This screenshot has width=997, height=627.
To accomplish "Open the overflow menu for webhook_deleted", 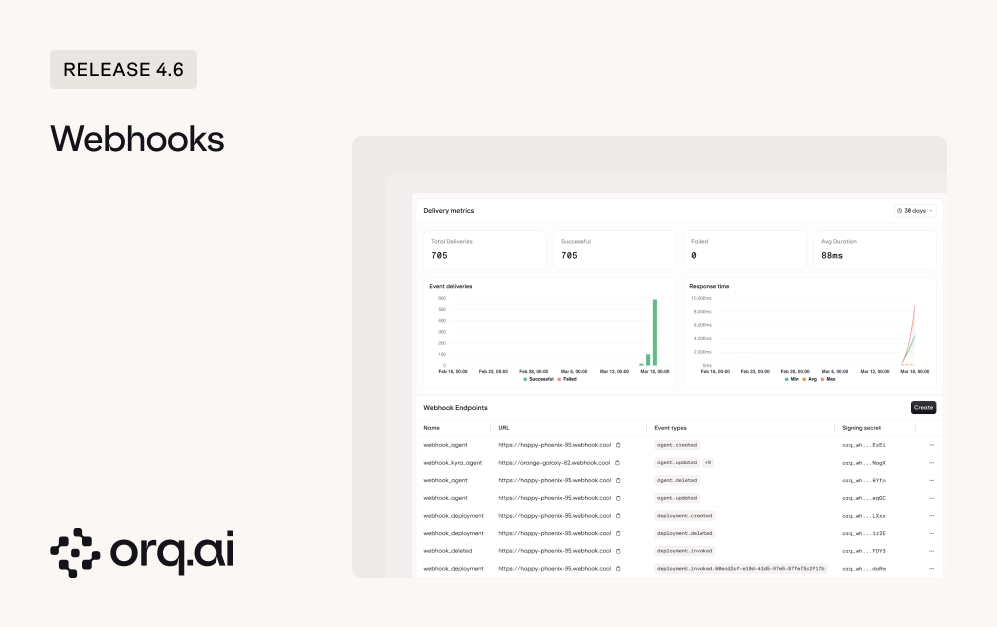I will tap(931, 551).
